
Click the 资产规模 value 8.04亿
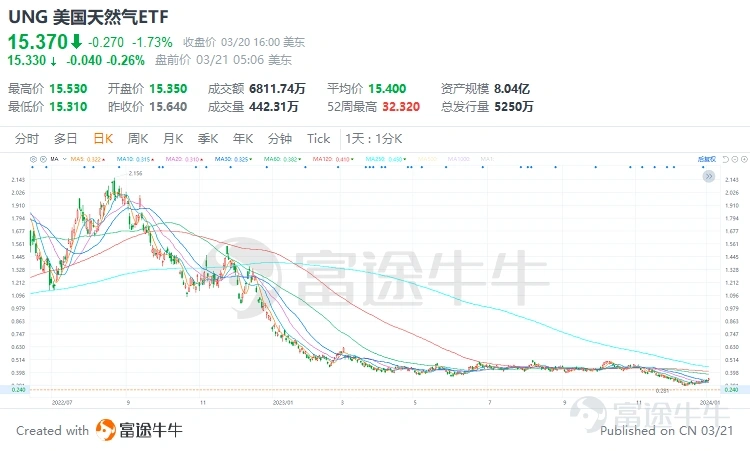(512, 88)
